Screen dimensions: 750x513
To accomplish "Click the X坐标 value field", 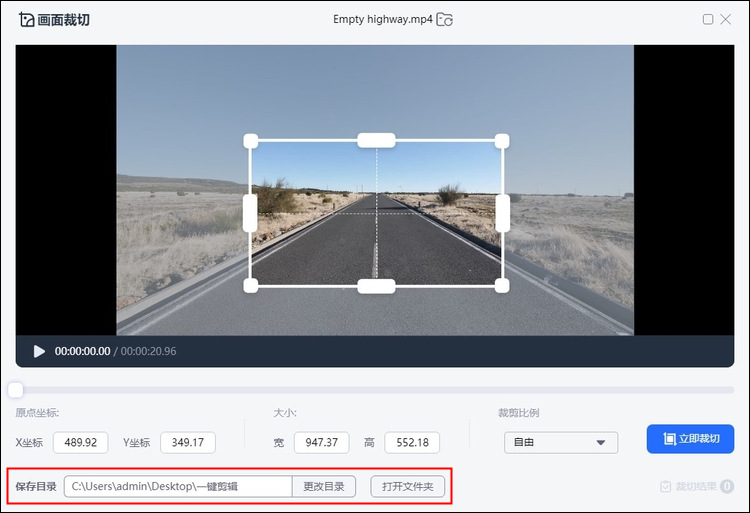I will [x=80, y=442].
